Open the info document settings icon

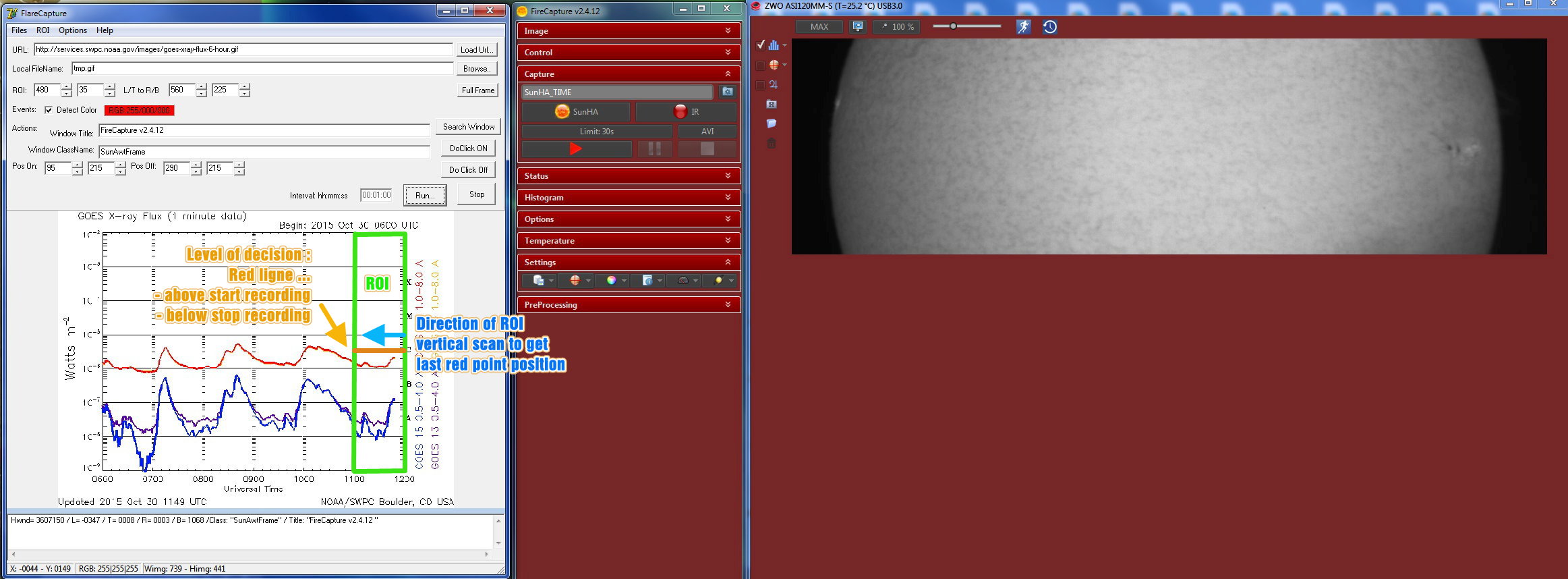[x=647, y=280]
